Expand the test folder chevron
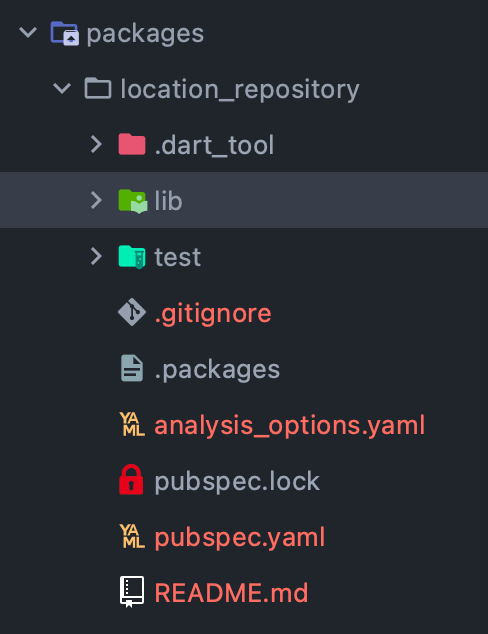Image resolution: width=488 pixels, height=634 pixels. point(96,256)
